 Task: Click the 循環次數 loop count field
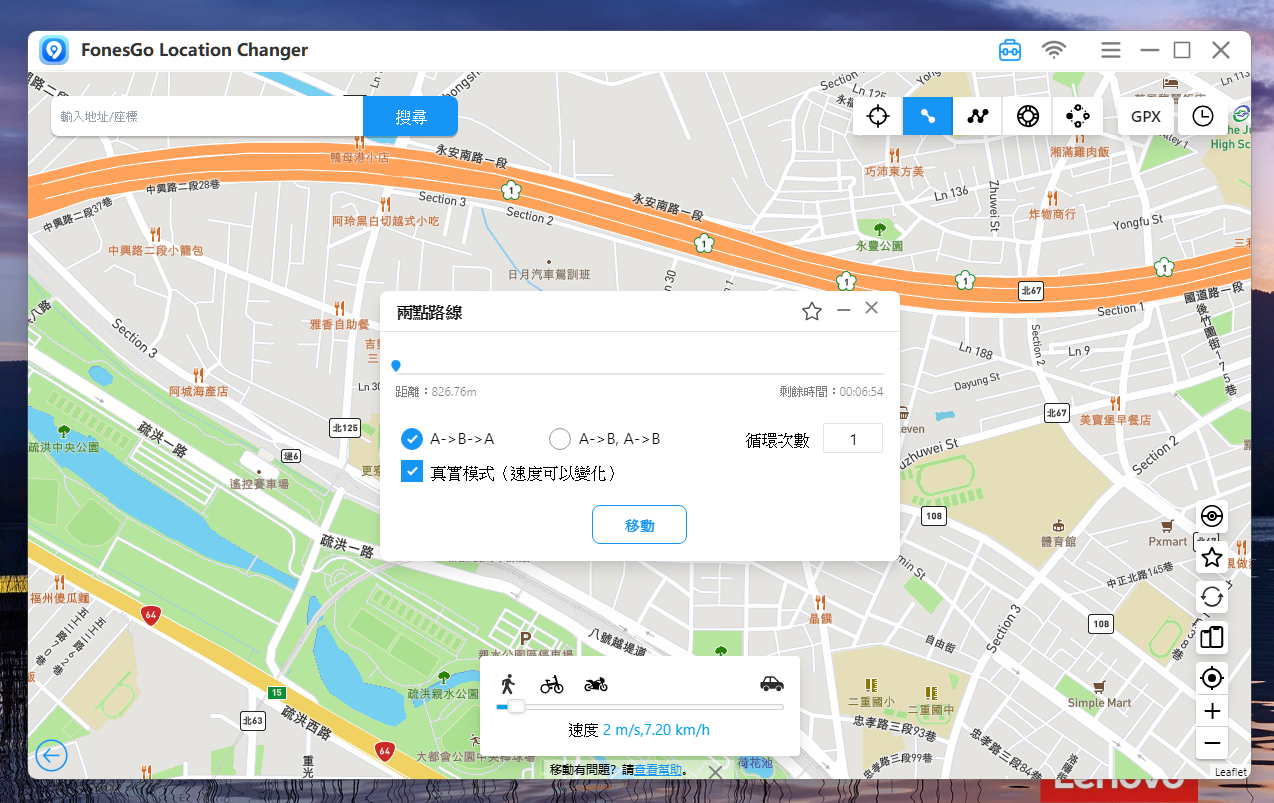coord(852,439)
